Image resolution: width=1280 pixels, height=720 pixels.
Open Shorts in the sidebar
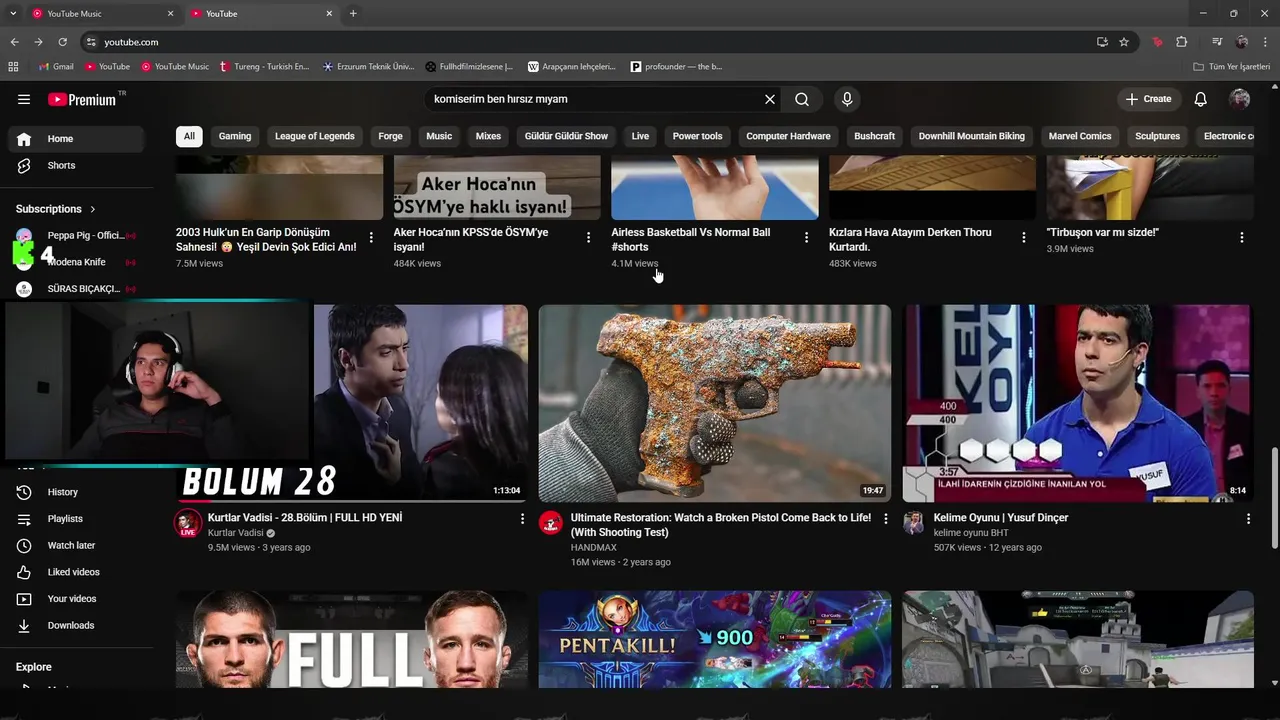tap(76, 165)
